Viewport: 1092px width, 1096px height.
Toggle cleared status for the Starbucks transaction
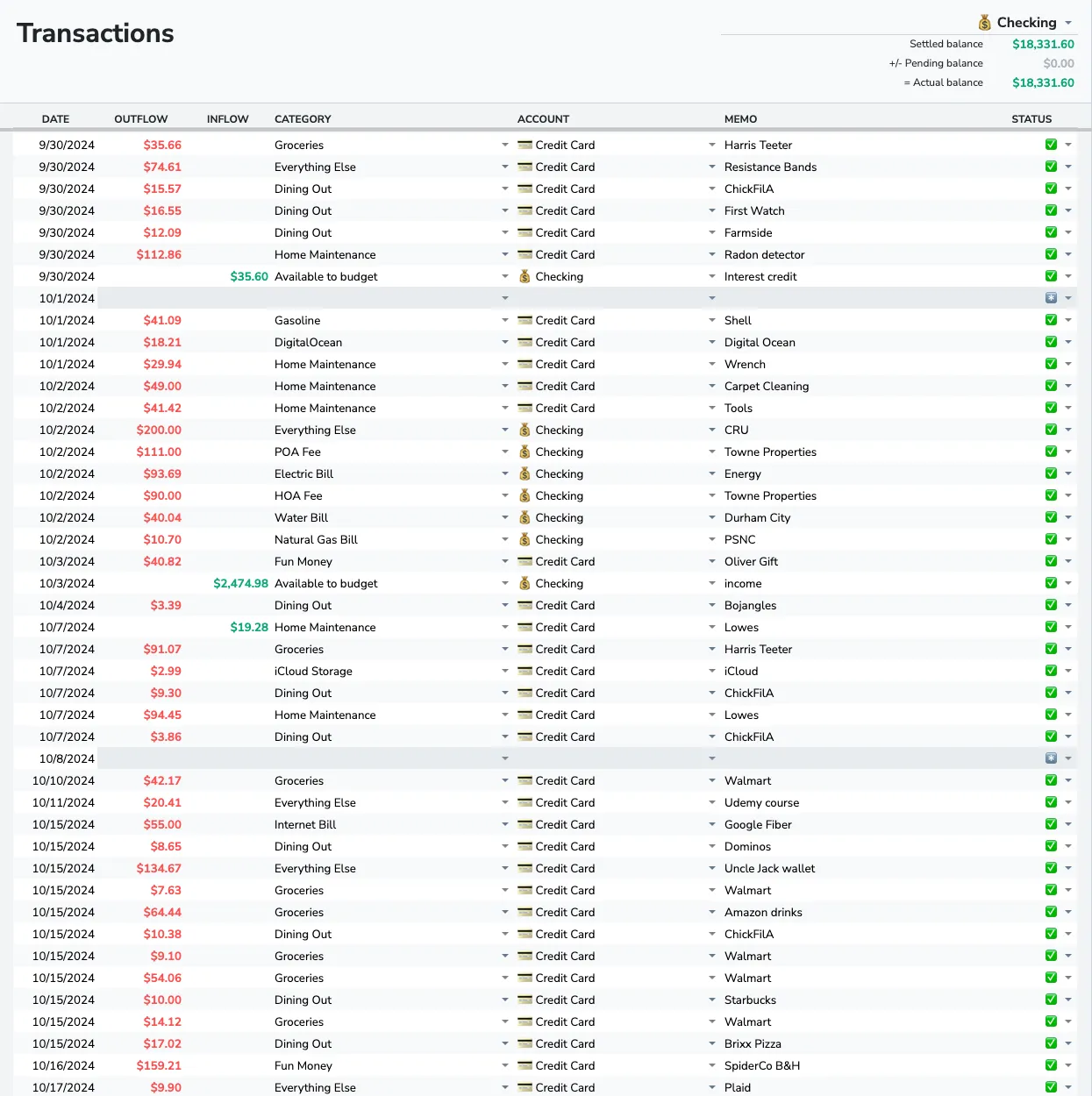coord(1051,1000)
